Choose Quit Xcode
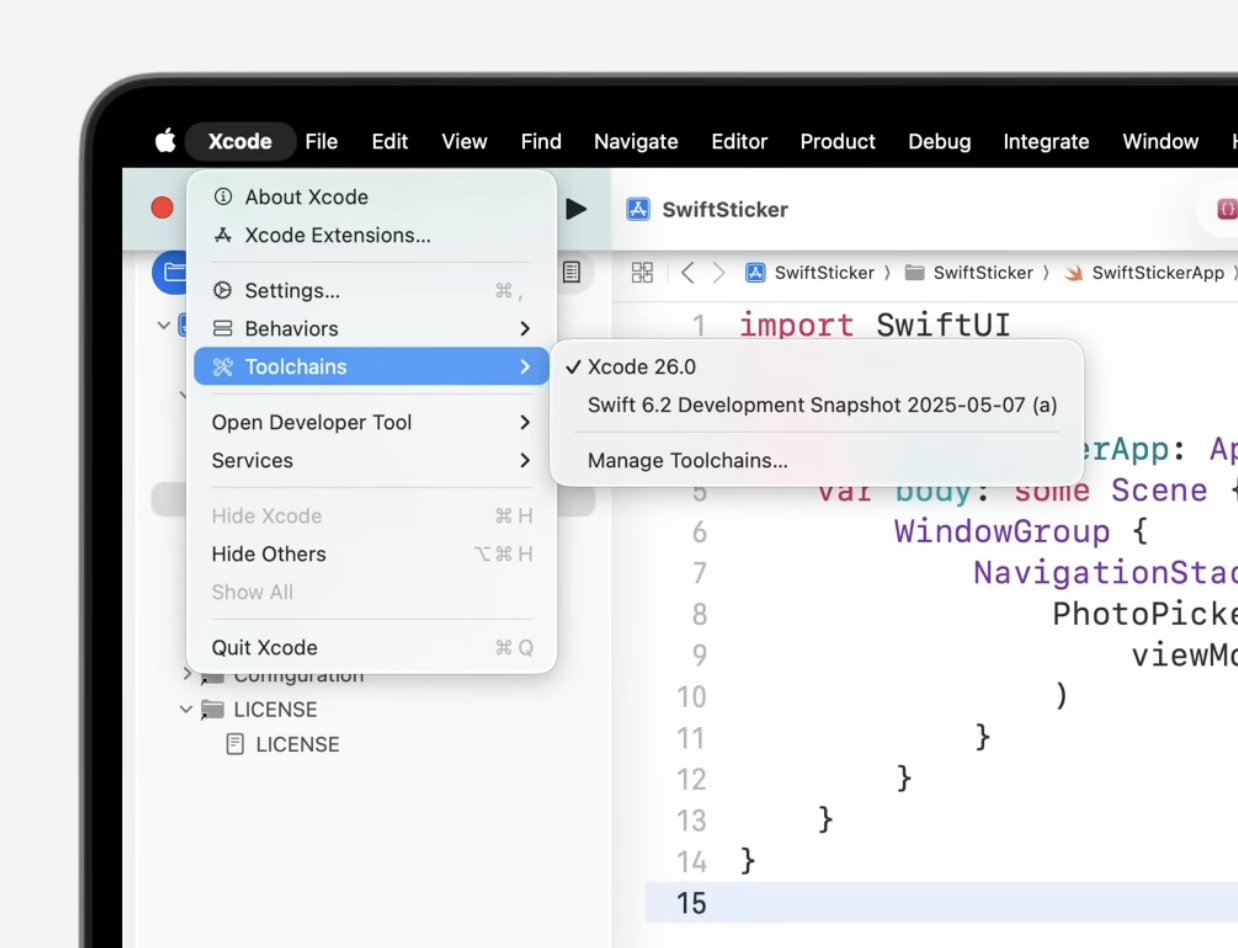 tap(371, 648)
